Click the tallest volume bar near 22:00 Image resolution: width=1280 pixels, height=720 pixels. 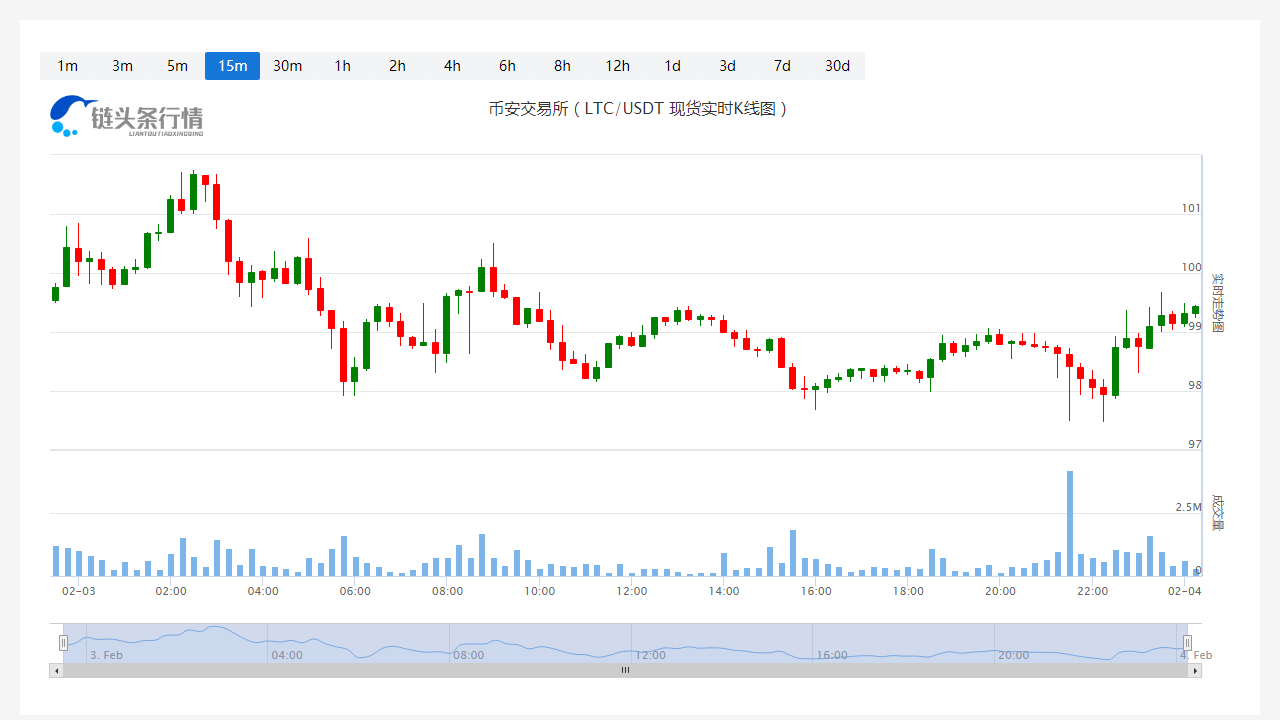(x=1069, y=523)
